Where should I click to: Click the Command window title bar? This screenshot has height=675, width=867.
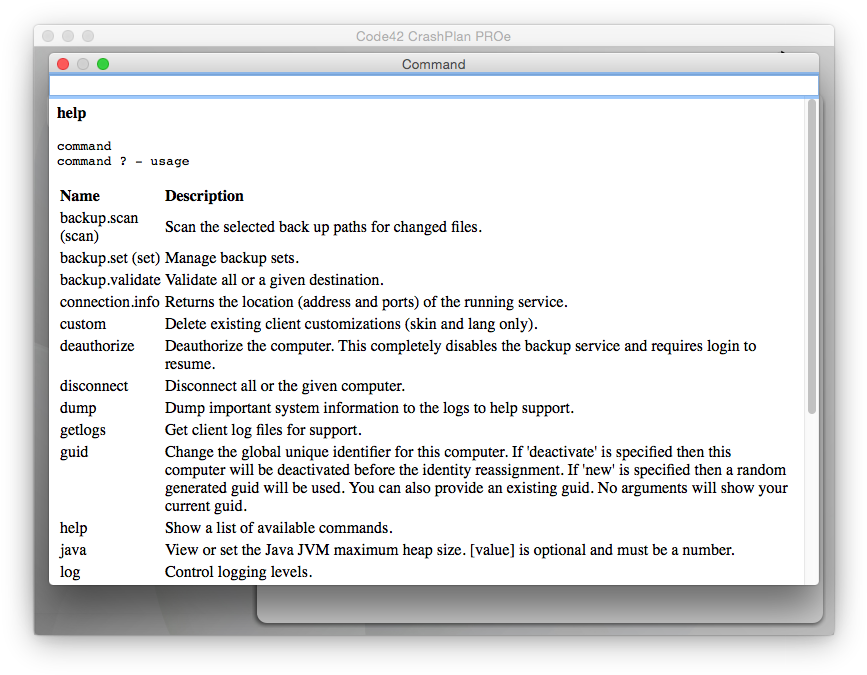point(433,63)
